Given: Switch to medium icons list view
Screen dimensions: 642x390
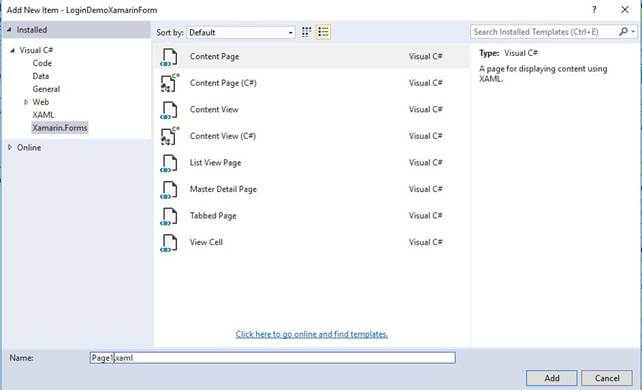Looking at the screenshot, I should [x=323, y=32].
